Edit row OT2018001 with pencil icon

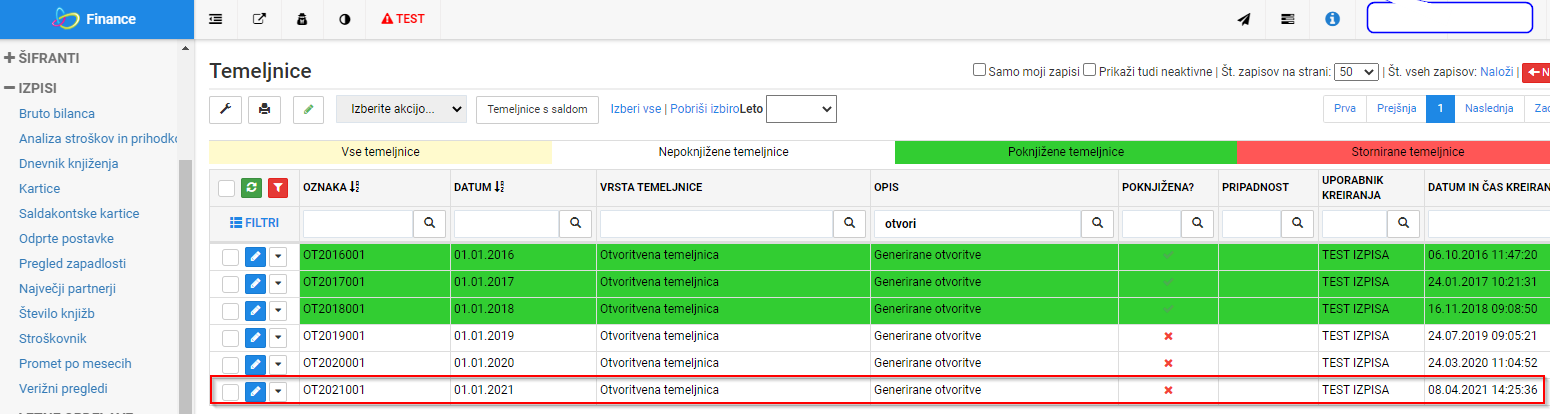tap(255, 311)
